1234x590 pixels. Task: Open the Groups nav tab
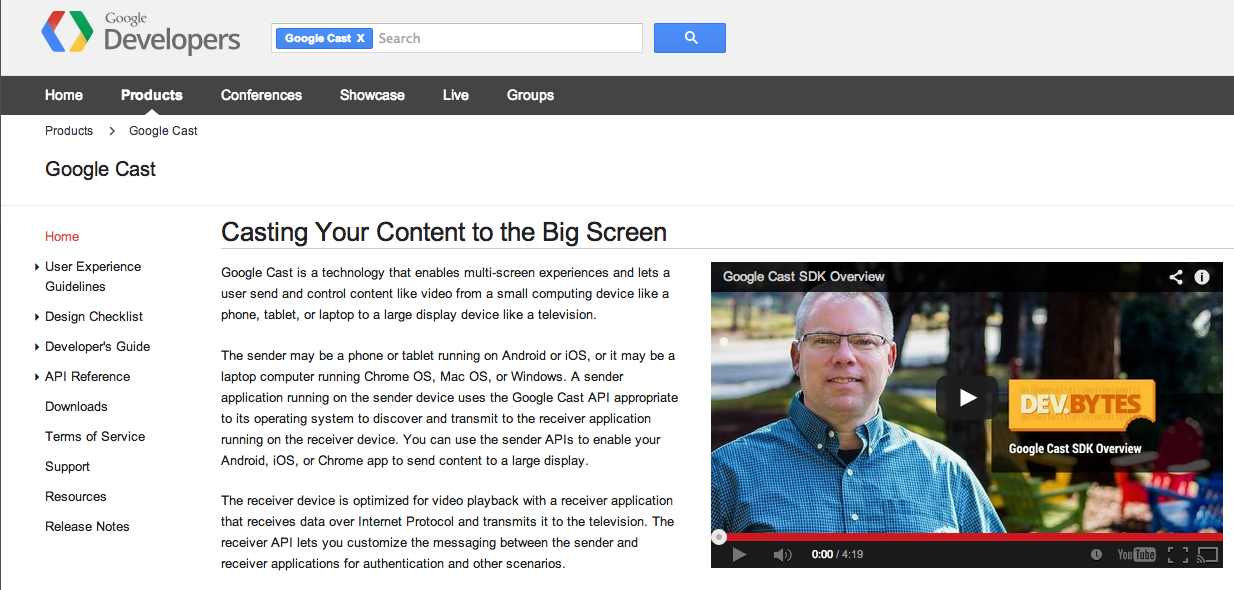click(x=530, y=95)
